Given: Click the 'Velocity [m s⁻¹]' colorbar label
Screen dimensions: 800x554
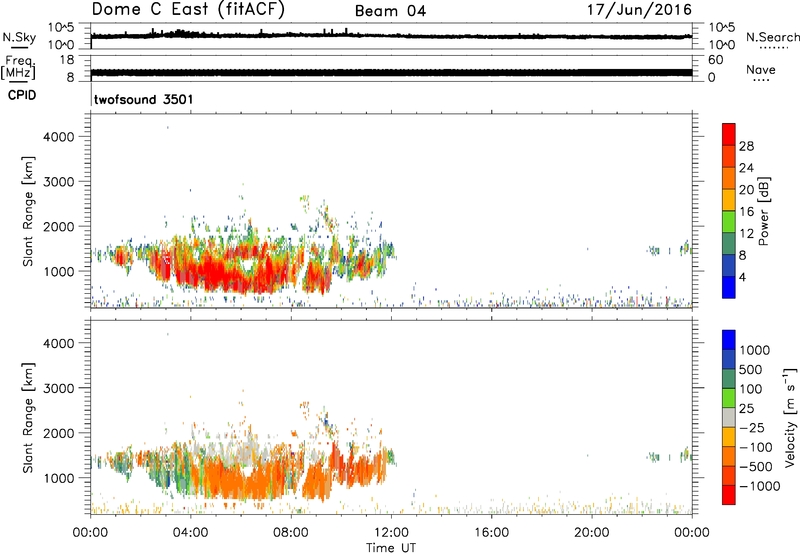Looking at the screenshot, I should [x=790, y=417].
